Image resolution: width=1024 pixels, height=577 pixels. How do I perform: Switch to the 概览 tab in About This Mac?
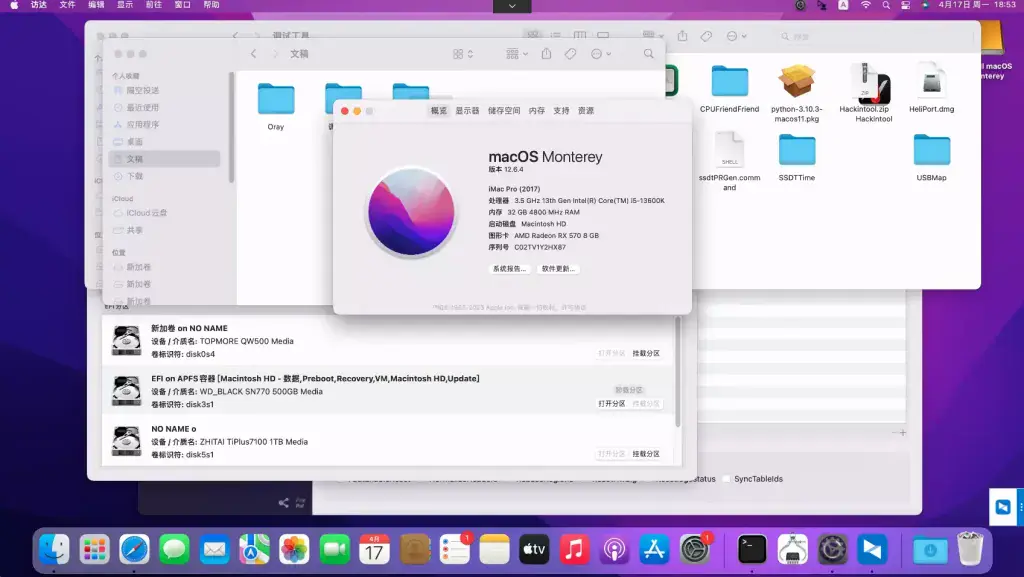[x=439, y=111]
